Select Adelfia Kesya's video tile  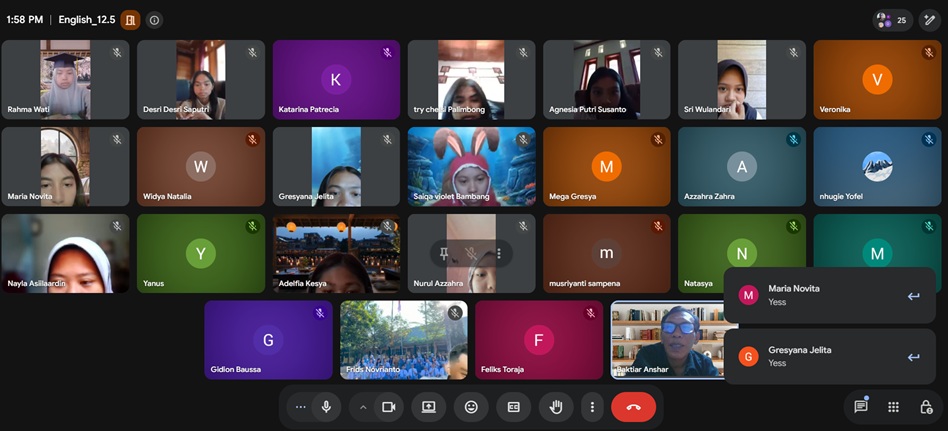click(x=336, y=254)
